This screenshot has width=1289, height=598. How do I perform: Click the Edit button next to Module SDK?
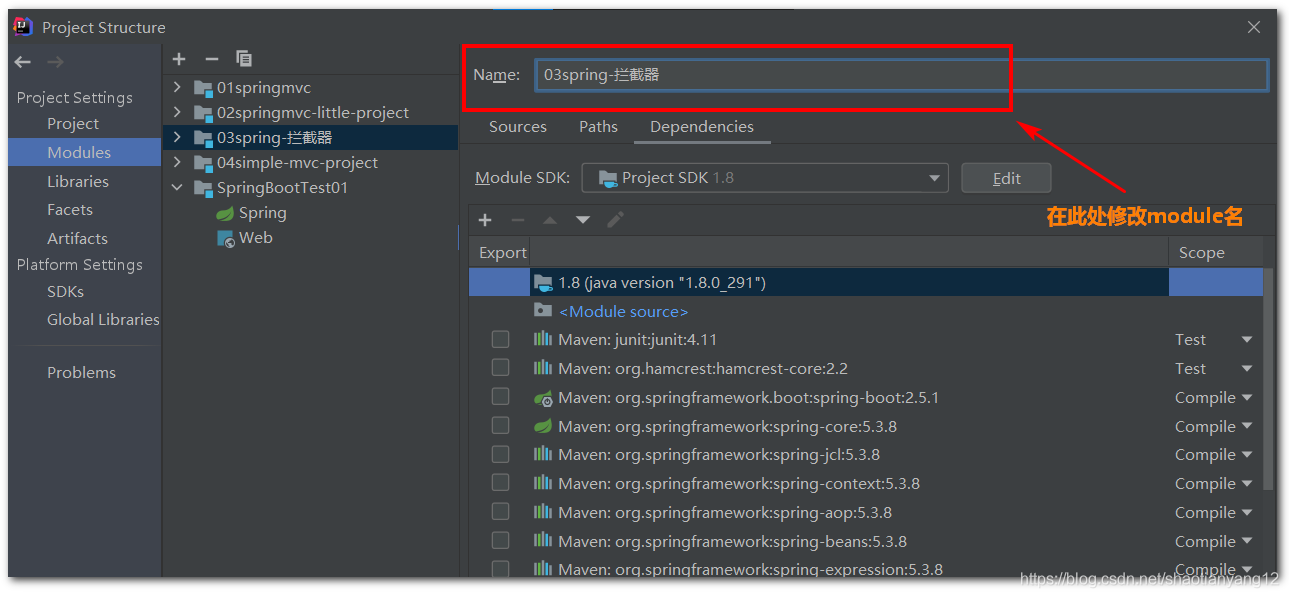coord(1006,178)
